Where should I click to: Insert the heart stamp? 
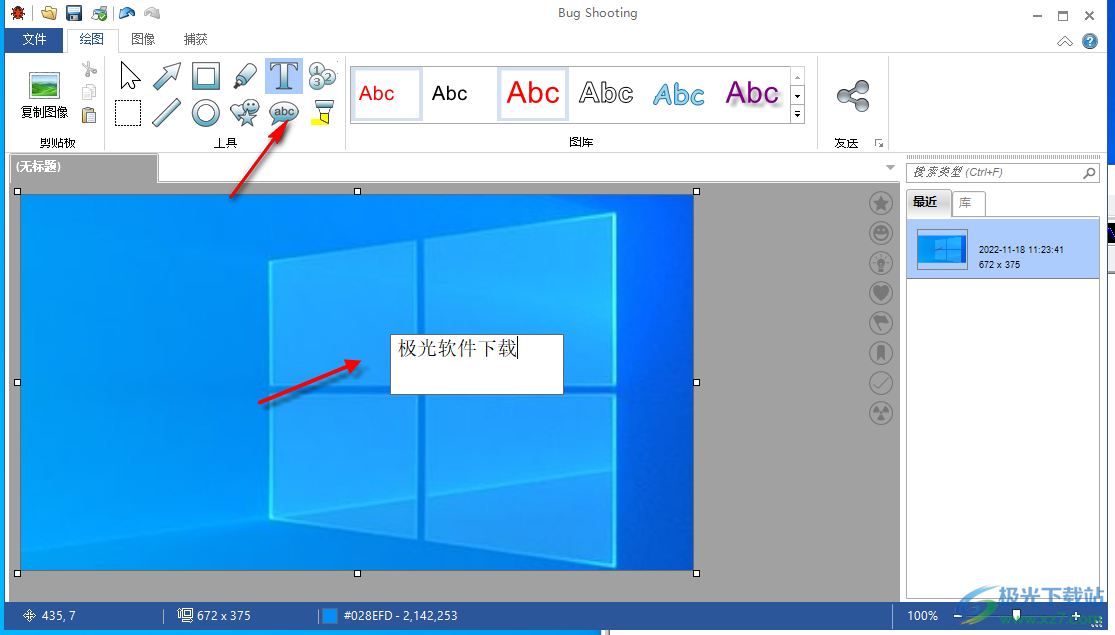[x=881, y=293]
